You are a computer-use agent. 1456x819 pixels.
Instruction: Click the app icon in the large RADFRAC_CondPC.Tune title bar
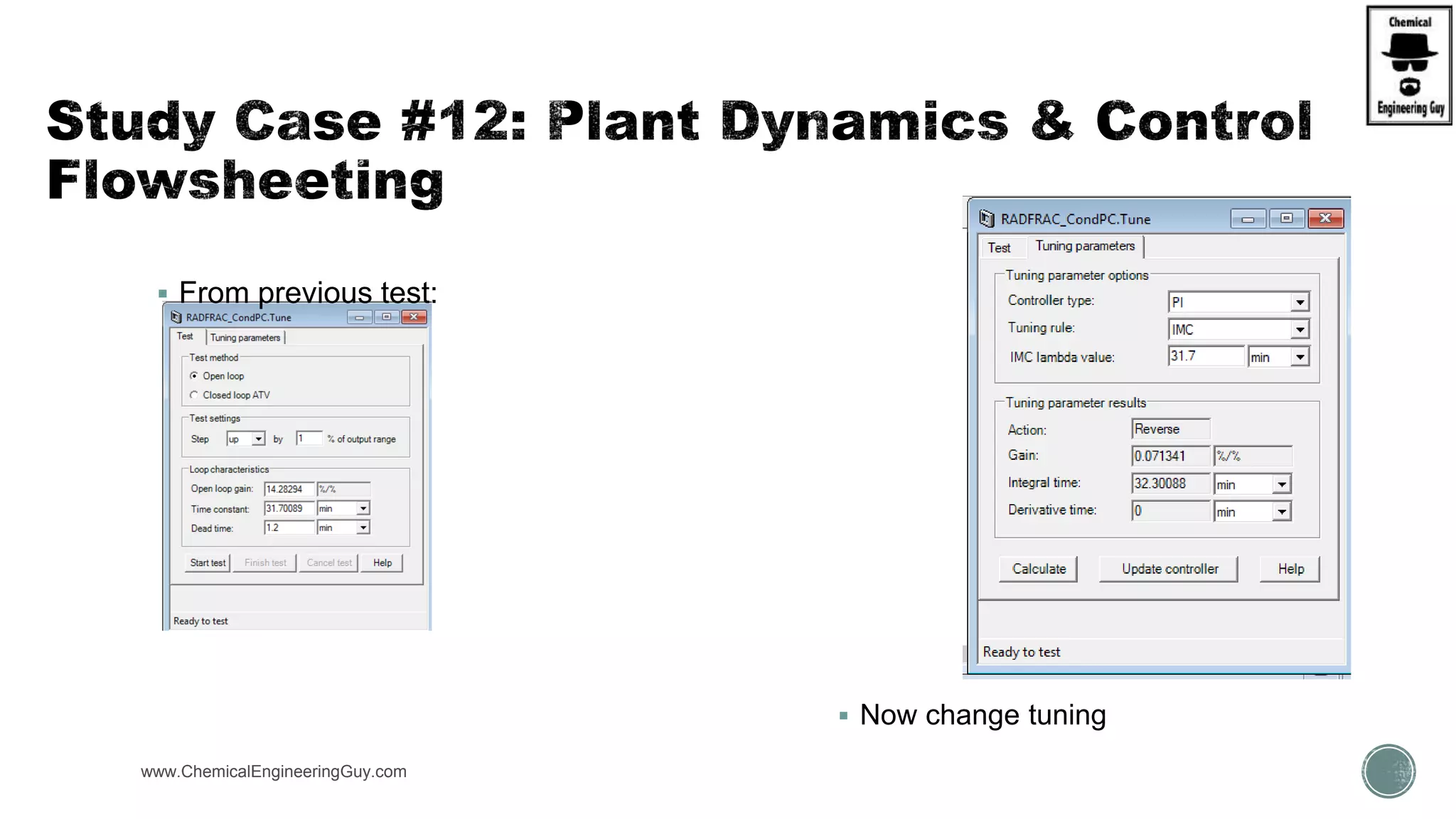987,218
